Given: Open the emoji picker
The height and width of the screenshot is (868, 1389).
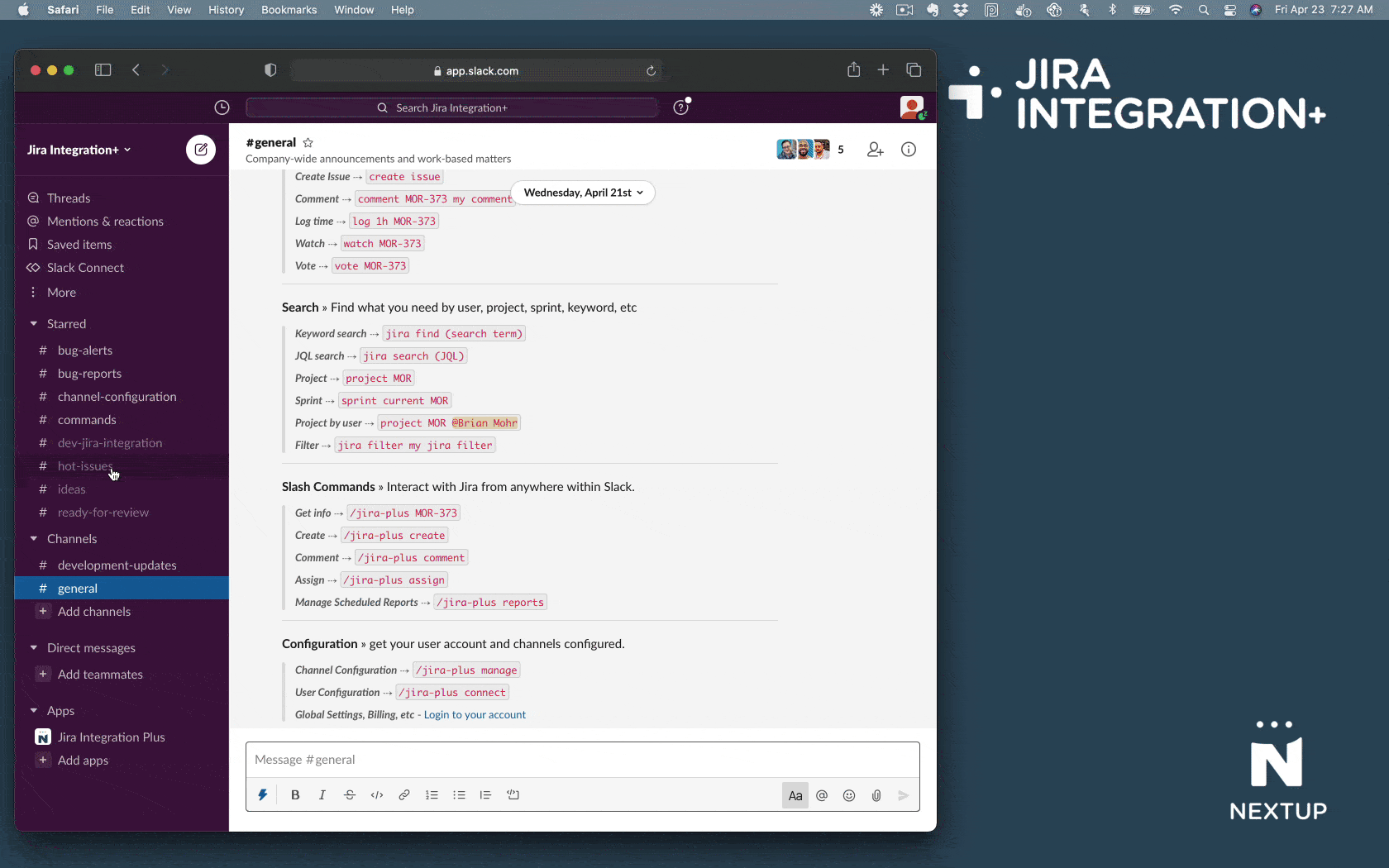Looking at the screenshot, I should click(849, 795).
